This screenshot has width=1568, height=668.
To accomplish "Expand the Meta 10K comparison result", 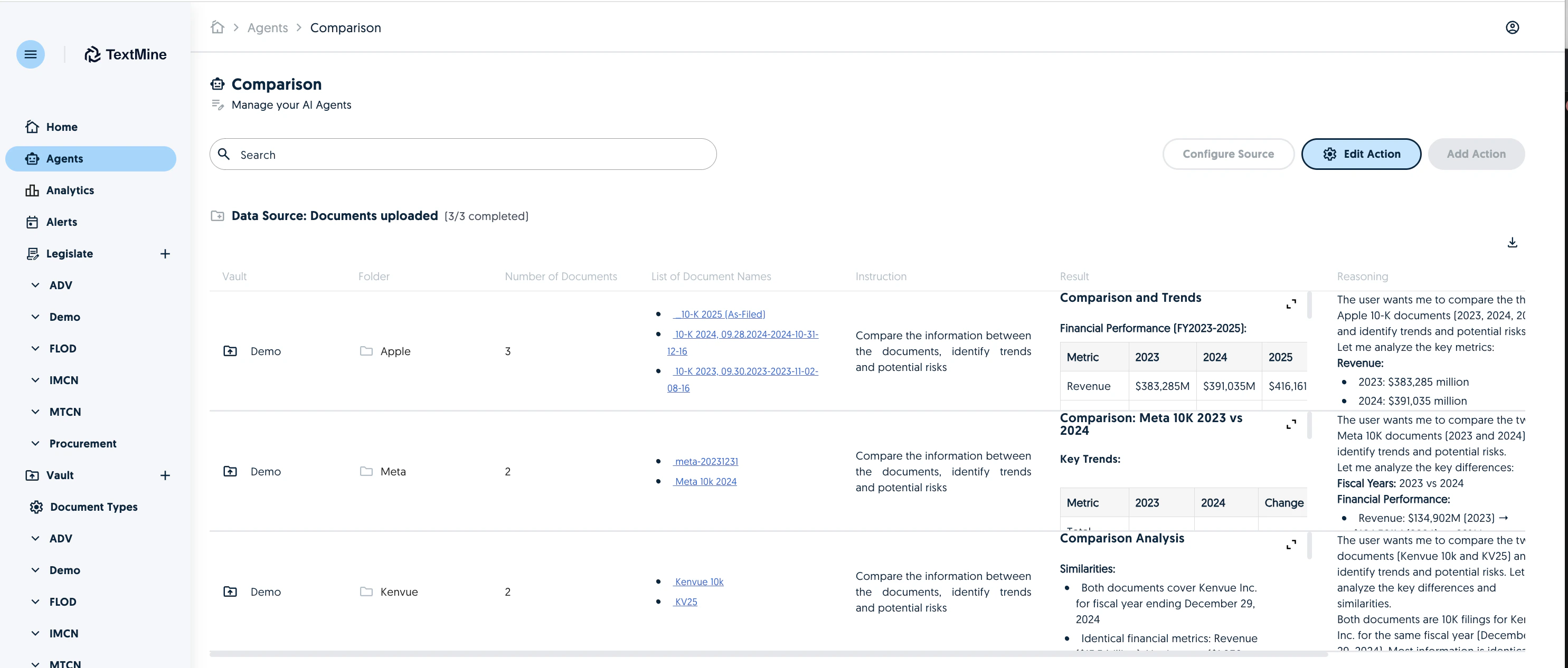I will pyautogui.click(x=1290, y=424).
